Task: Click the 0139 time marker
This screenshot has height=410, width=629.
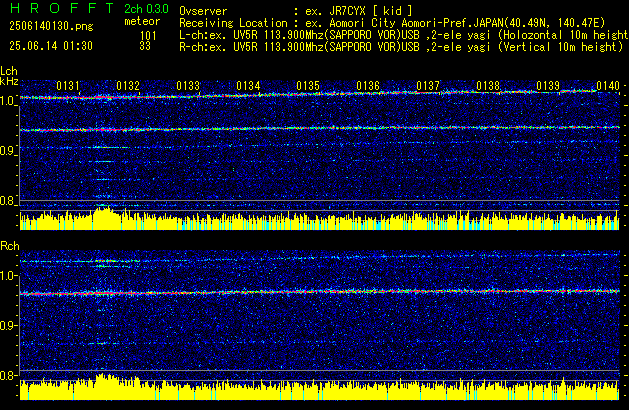Action: tap(548, 86)
